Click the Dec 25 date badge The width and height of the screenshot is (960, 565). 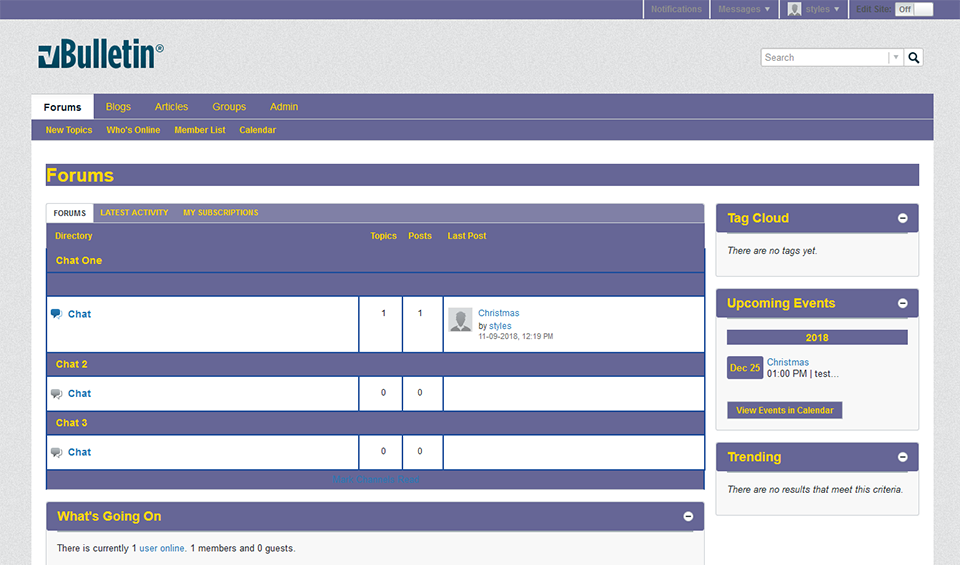pos(745,368)
